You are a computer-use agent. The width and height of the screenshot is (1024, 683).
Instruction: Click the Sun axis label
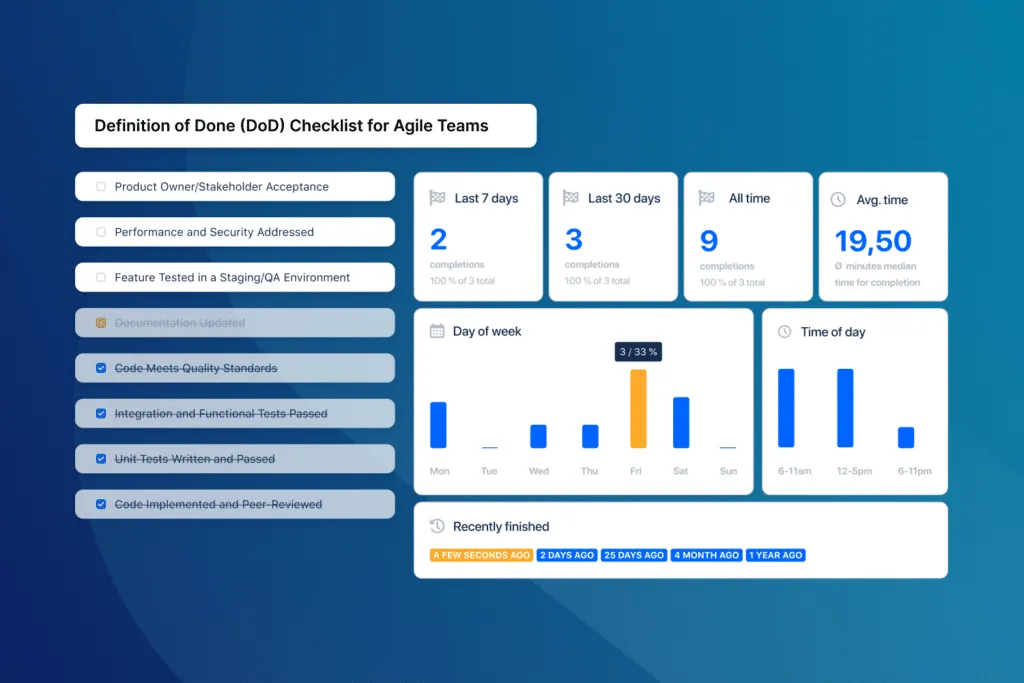tap(728, 471)
